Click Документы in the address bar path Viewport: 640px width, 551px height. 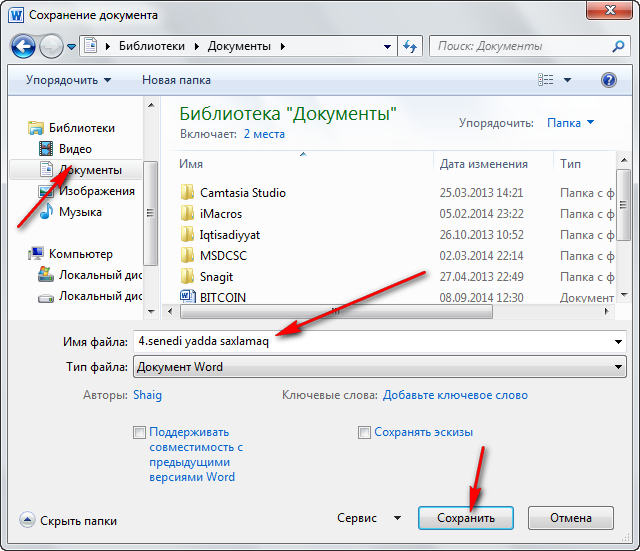239,46
